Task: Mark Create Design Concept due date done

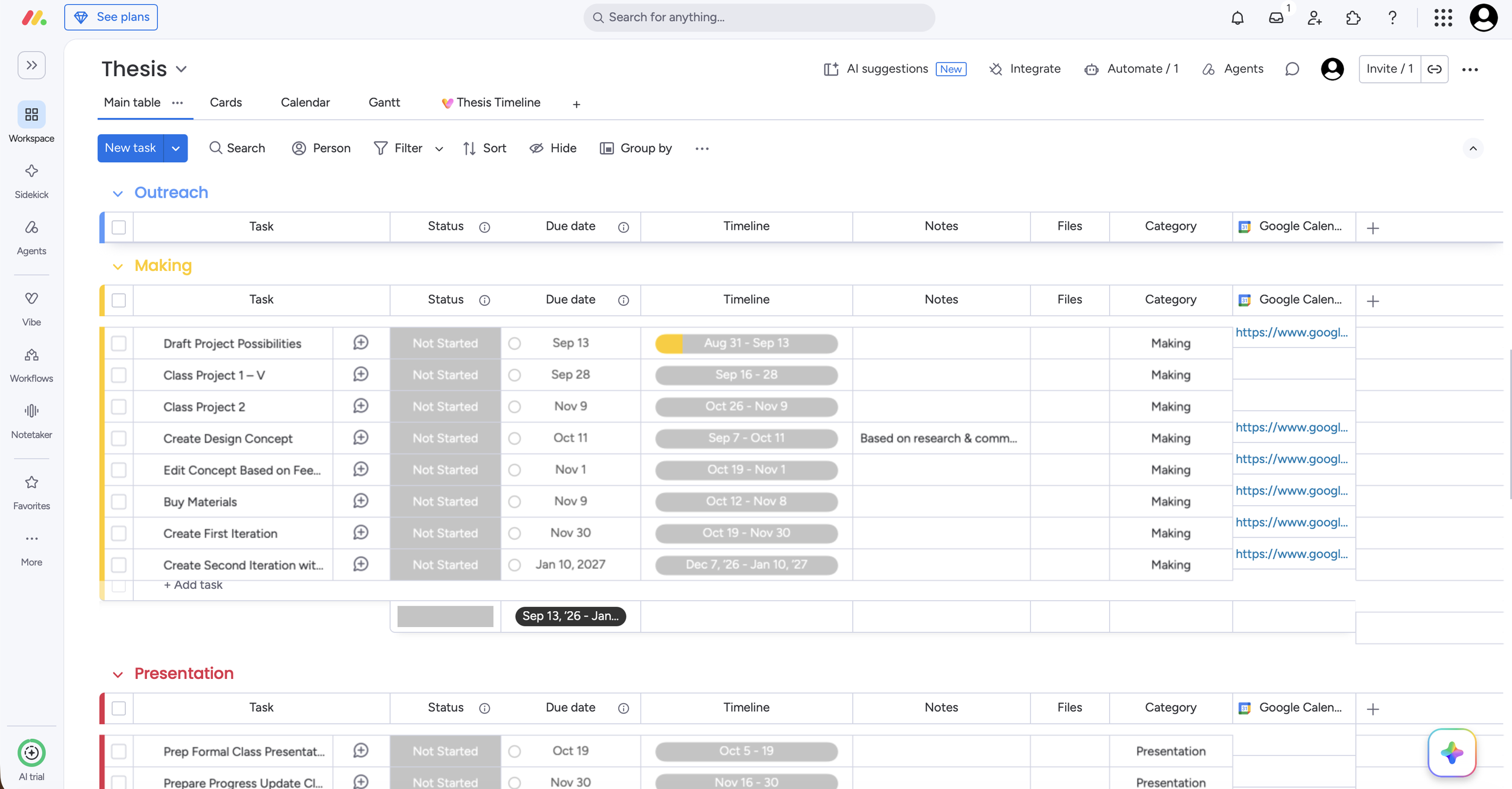Action: coord(515,438)
